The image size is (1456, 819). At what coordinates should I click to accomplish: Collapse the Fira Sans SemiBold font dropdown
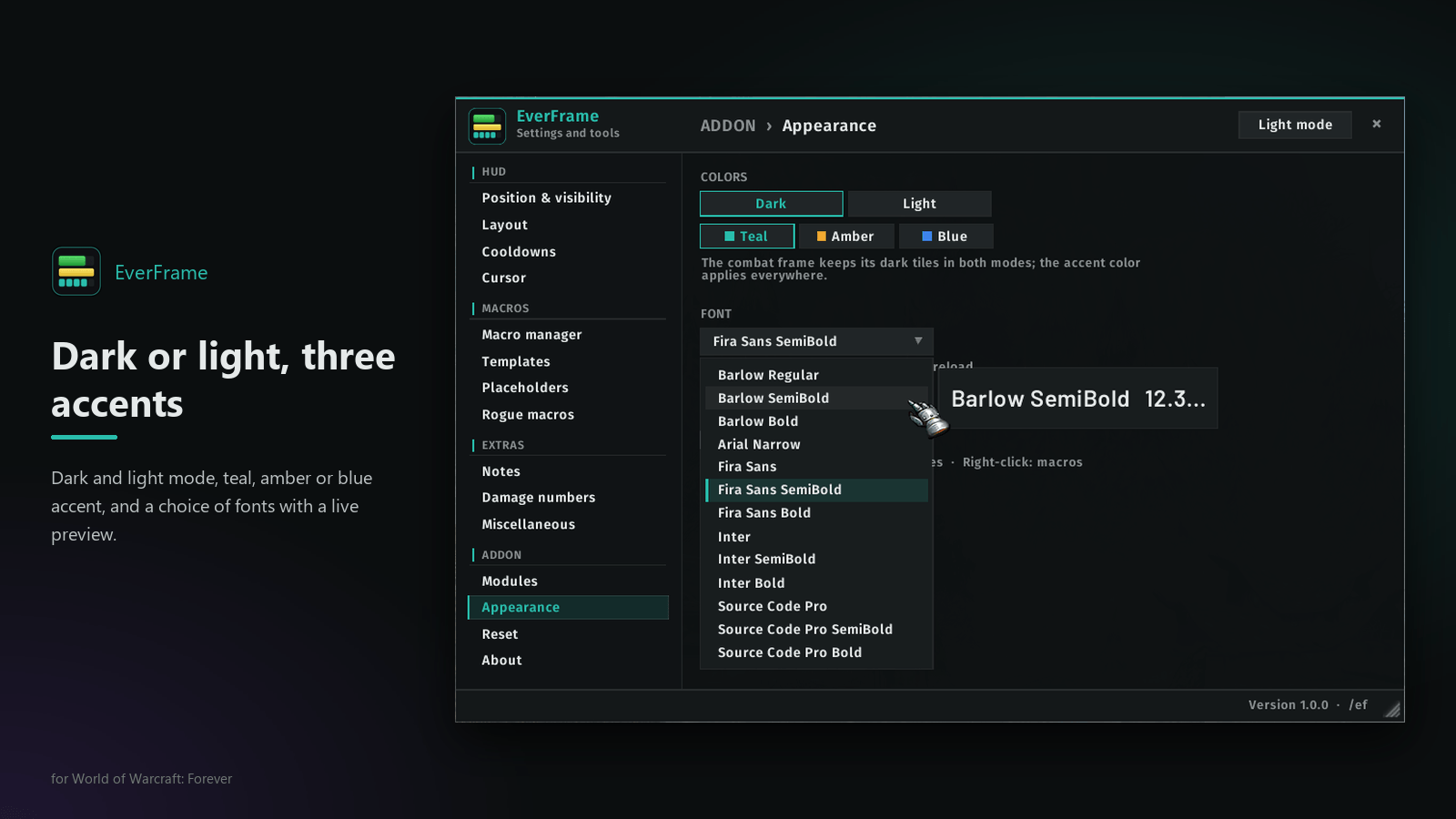pos(816,341)
